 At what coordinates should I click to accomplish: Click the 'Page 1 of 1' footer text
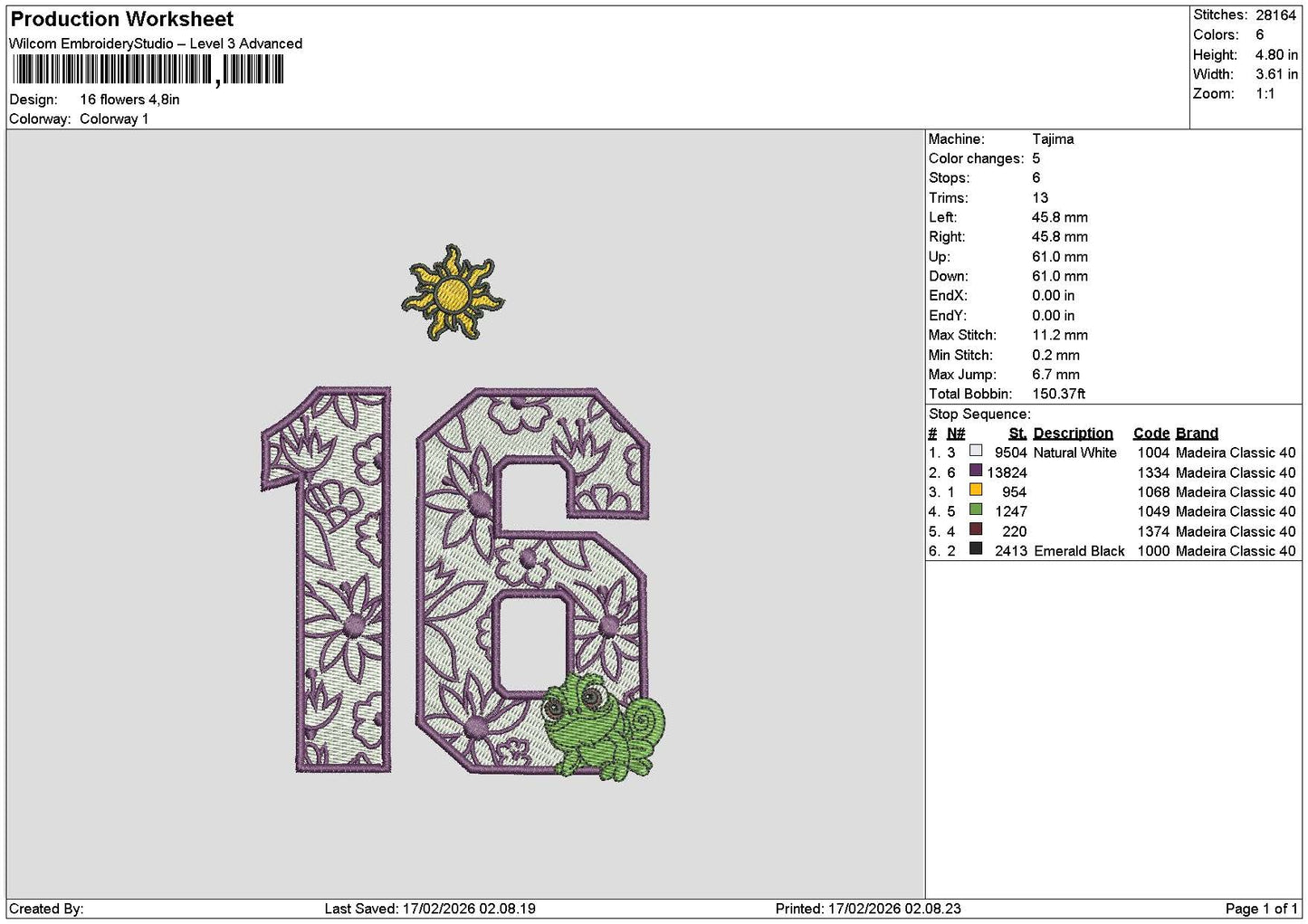[x=1261, y=908]
